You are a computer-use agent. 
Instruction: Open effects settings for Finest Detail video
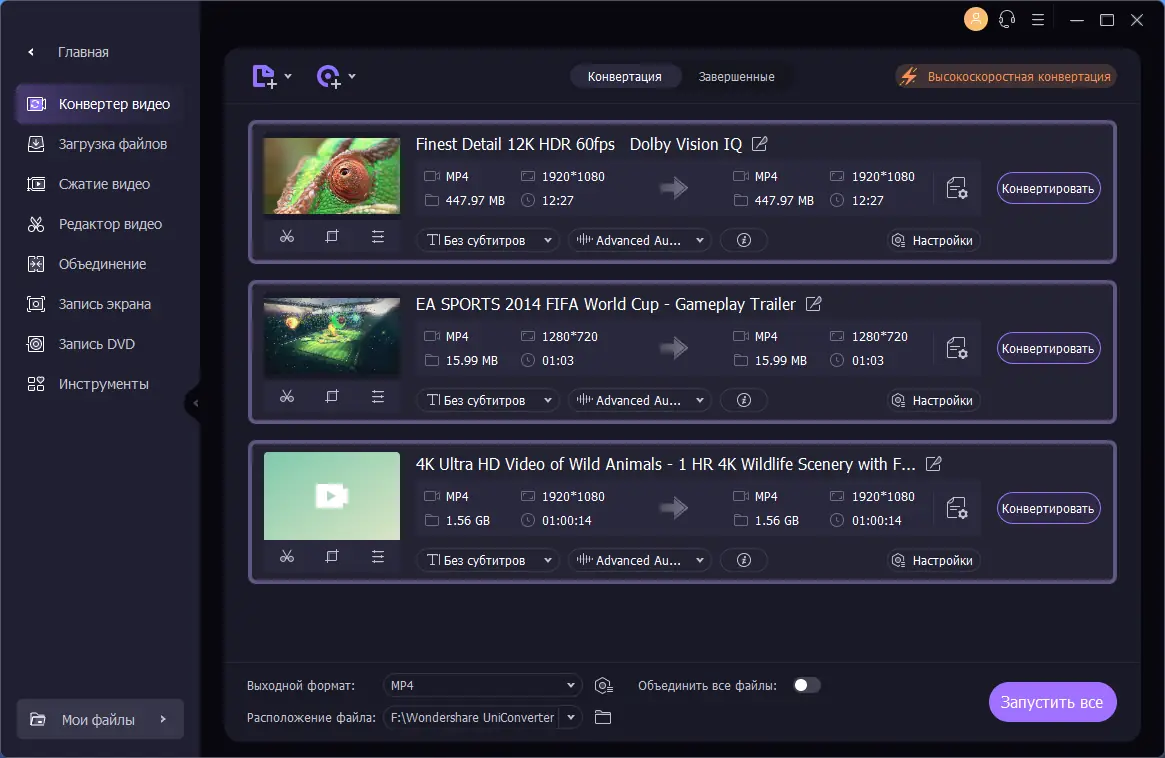pos(378,236)
